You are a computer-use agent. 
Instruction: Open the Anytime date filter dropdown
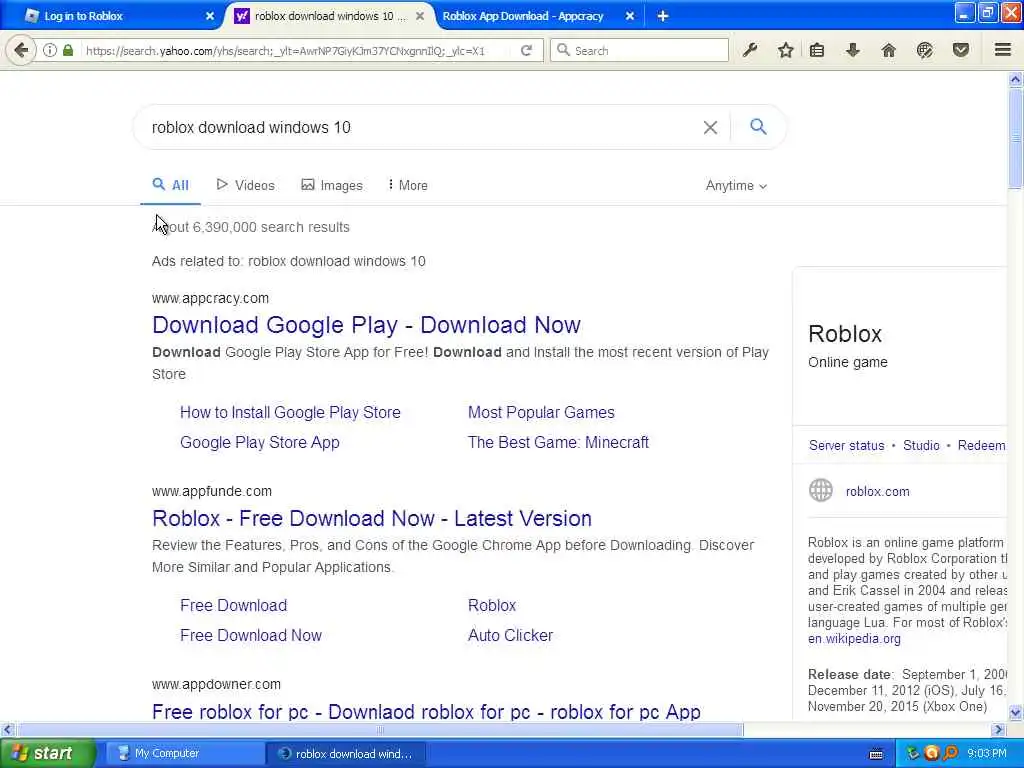click(736, 185)
